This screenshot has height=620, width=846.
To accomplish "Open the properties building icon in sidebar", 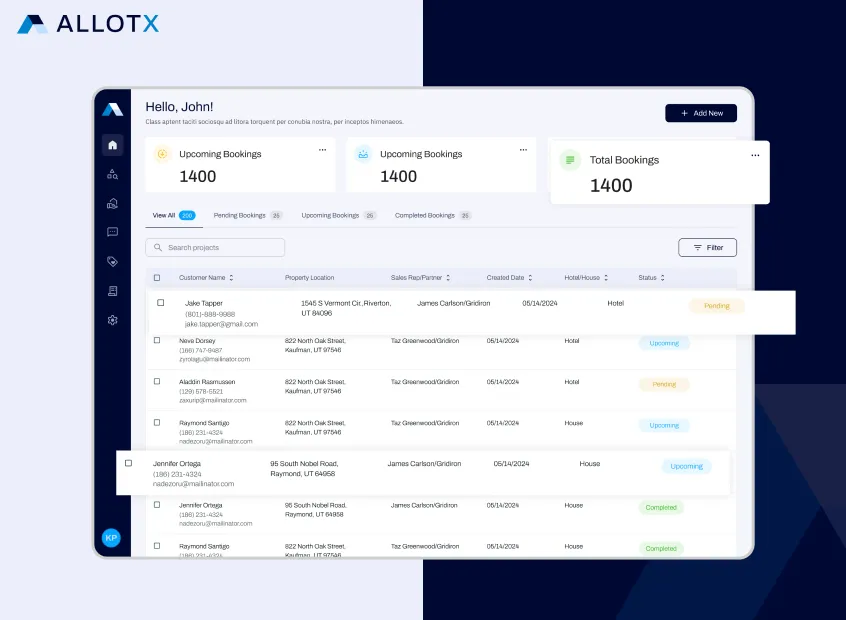I will coord(112,203).
